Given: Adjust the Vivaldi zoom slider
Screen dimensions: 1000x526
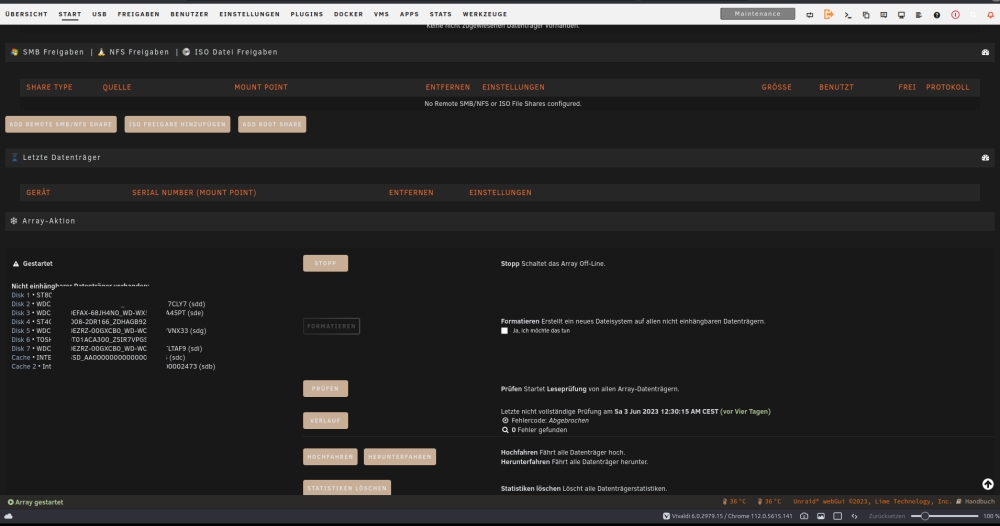Looking at the screenshot, I should coord(945,516).
